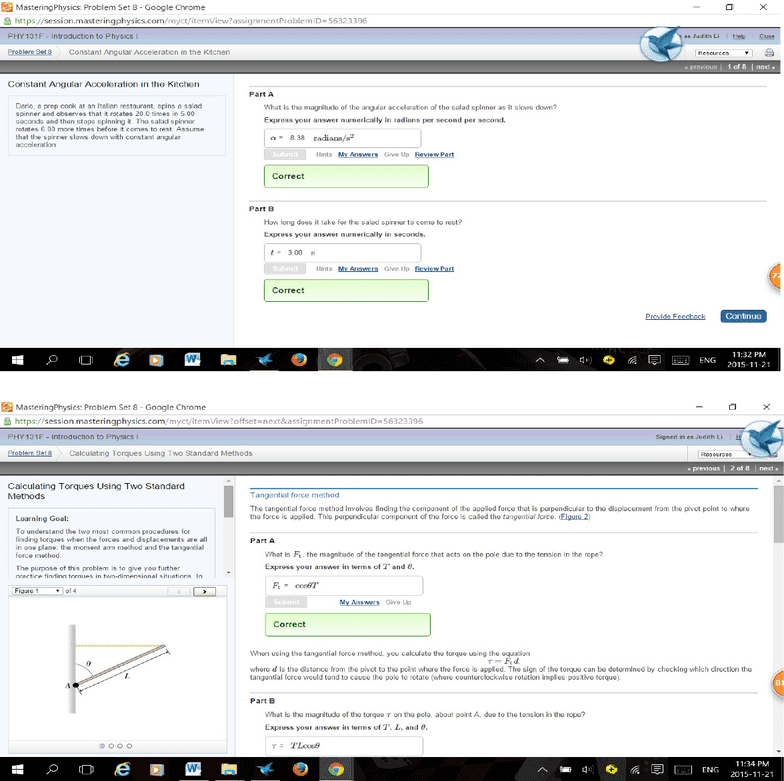Click the Continue button

[743, 316]
